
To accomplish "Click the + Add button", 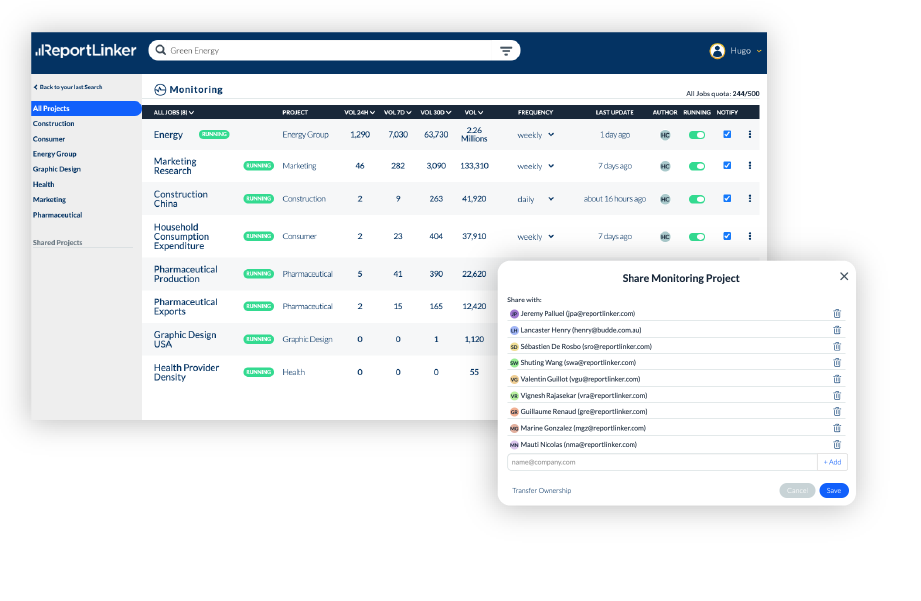I will coord(832,462).
